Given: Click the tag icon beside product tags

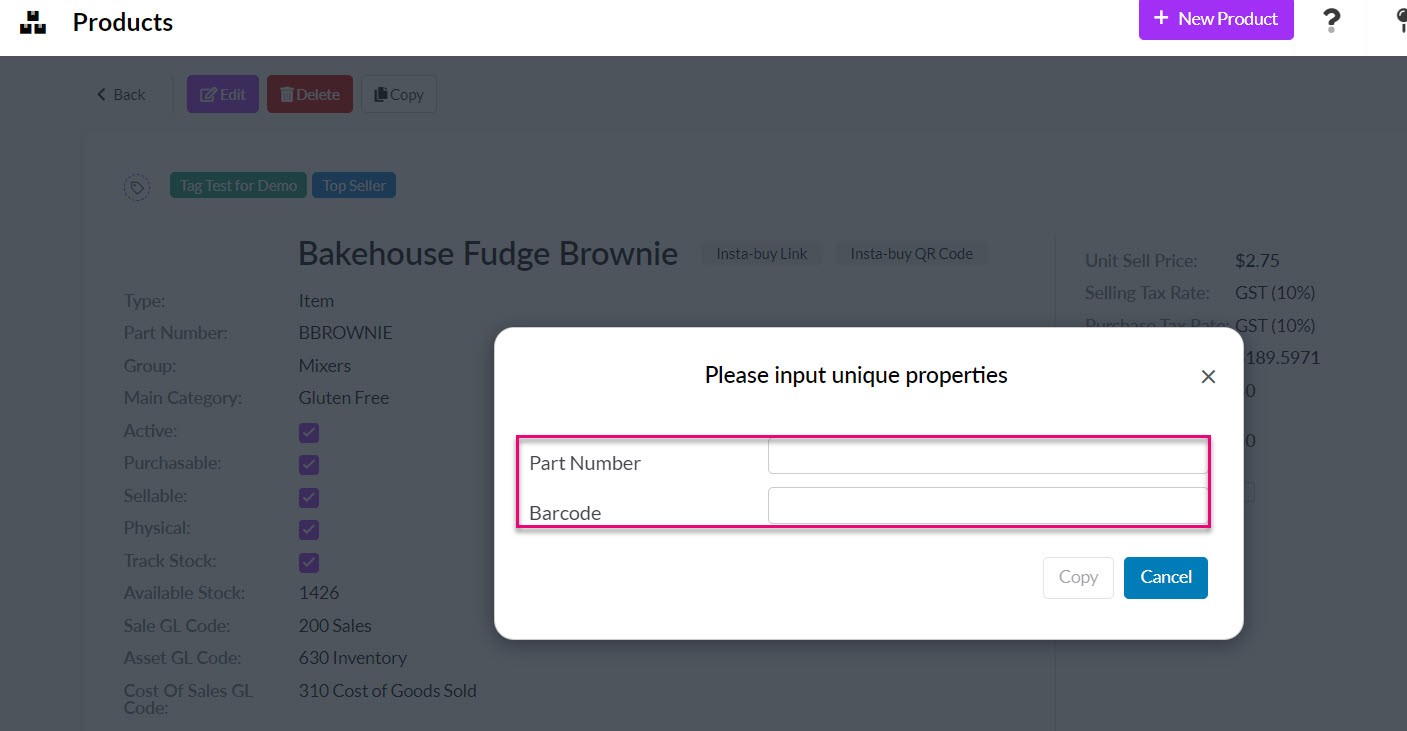Looking at the screenshot, I should pyautogui.click(x=137, y=187).
